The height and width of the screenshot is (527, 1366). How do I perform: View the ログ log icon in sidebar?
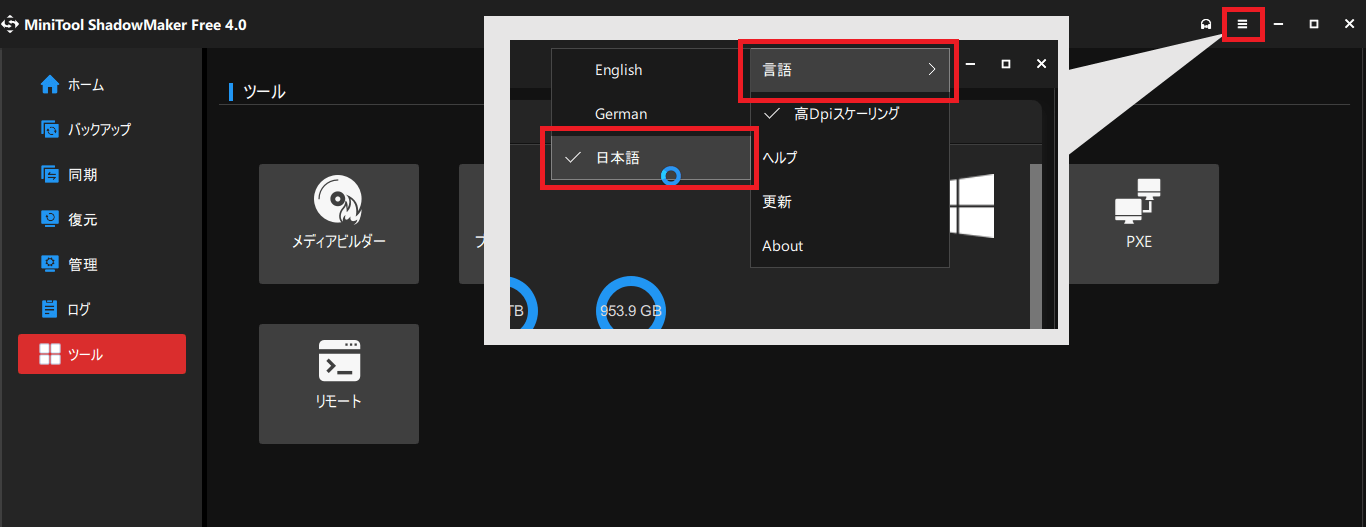pos(50,309)
